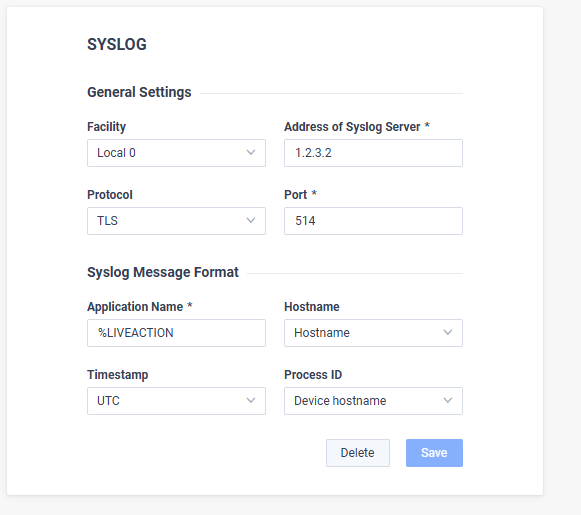The height and width of the screenshot is (515, 581).
Task: Expand the Timestamp dropdown showing UTC
Action: (x=176, y=401)
